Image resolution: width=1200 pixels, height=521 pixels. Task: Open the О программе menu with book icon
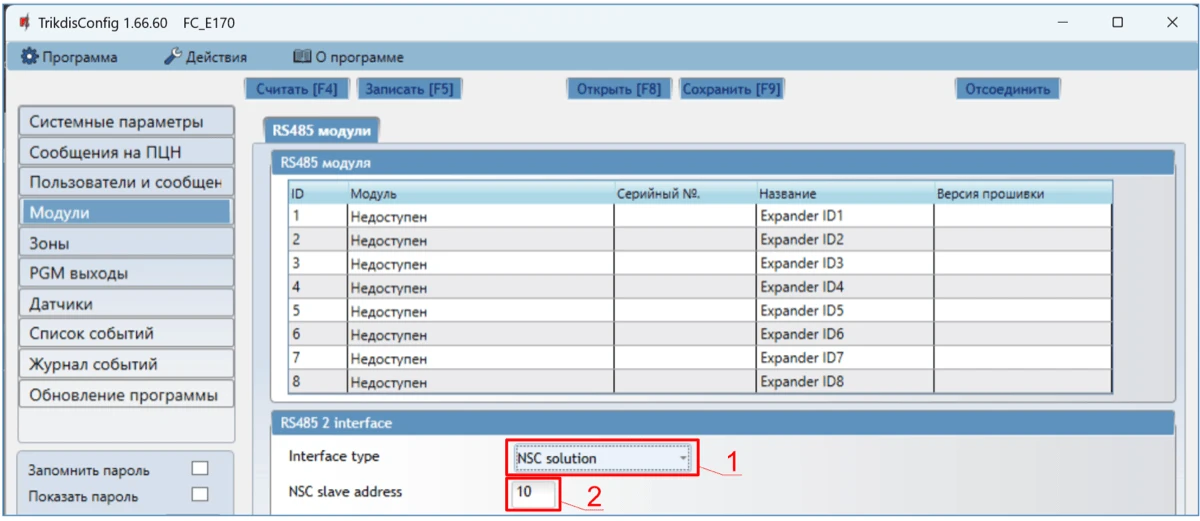348,57
